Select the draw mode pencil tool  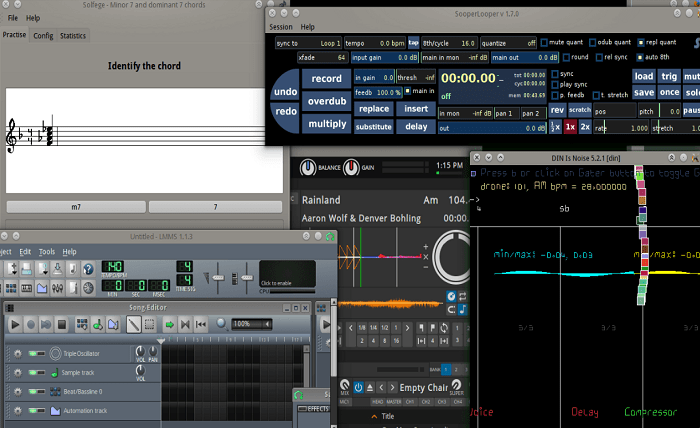(x=133, y=324)
